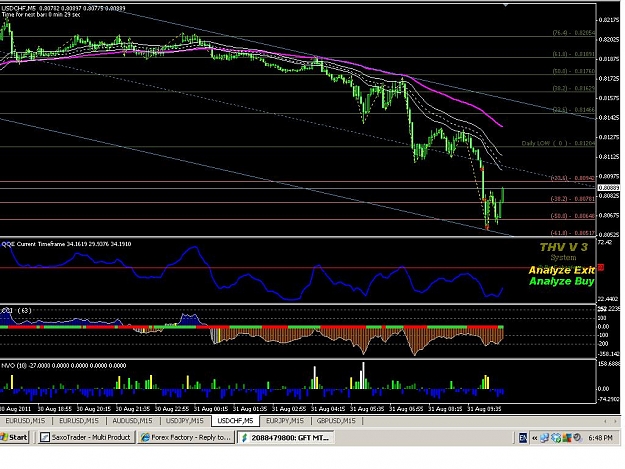Viewport: 625px width, 469px height.
Task: Click the (-23.6) fib level label
Action: point(573,178)
